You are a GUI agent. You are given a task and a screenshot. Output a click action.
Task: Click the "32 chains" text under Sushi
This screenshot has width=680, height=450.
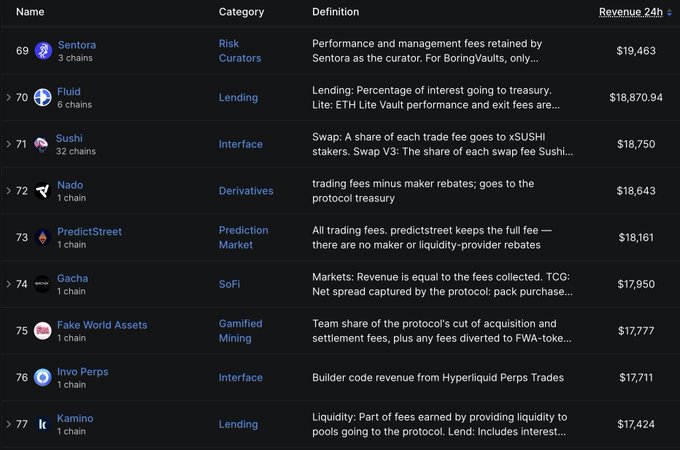76,151
